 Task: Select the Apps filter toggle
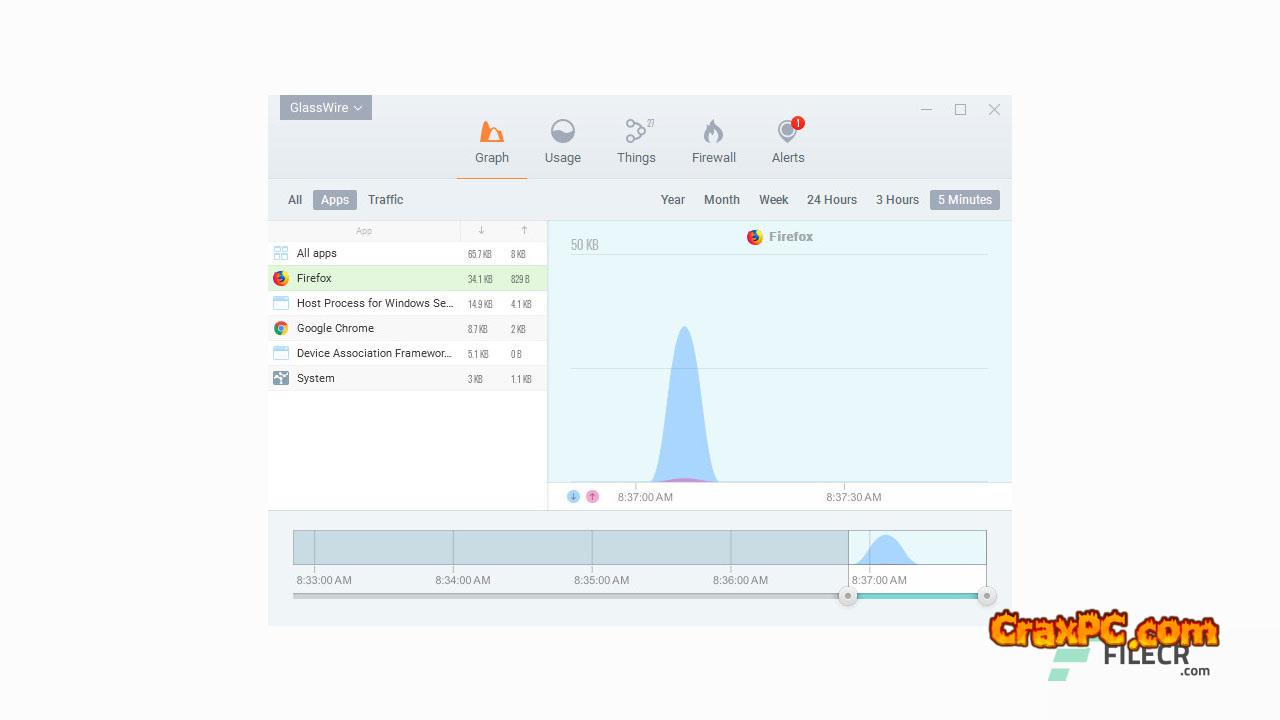click(x=334, y=200)
